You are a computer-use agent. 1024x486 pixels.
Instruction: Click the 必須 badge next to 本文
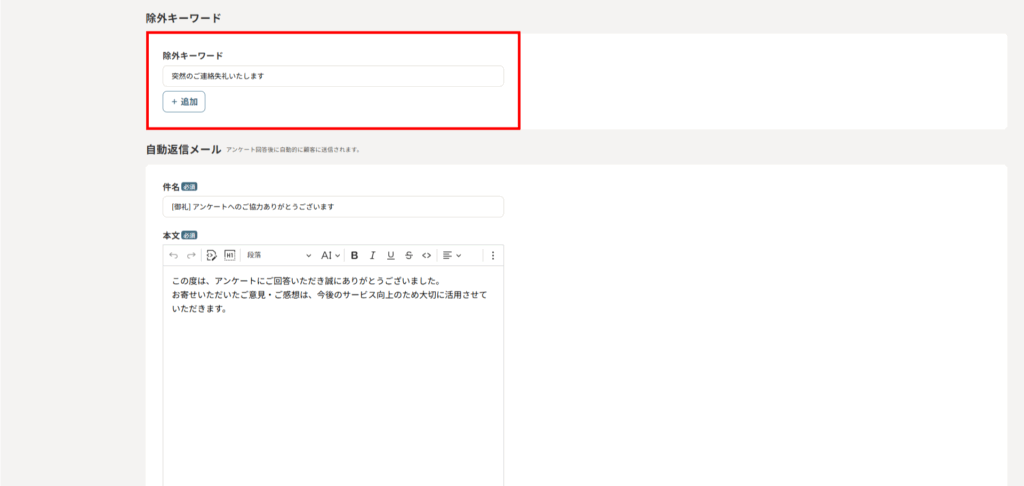tap(189, 235)
